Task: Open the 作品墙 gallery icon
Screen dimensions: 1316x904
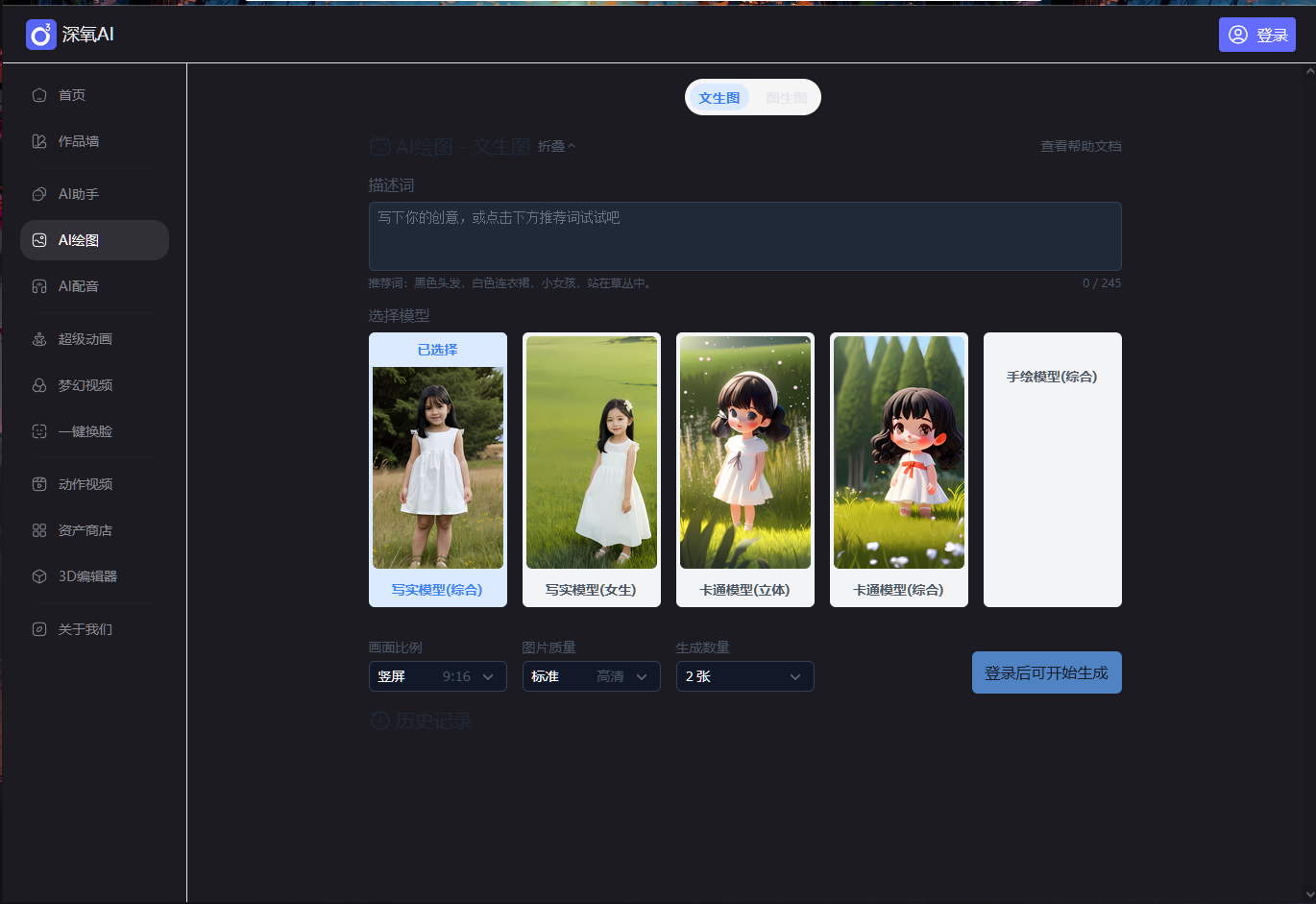Action: [39, 141]
